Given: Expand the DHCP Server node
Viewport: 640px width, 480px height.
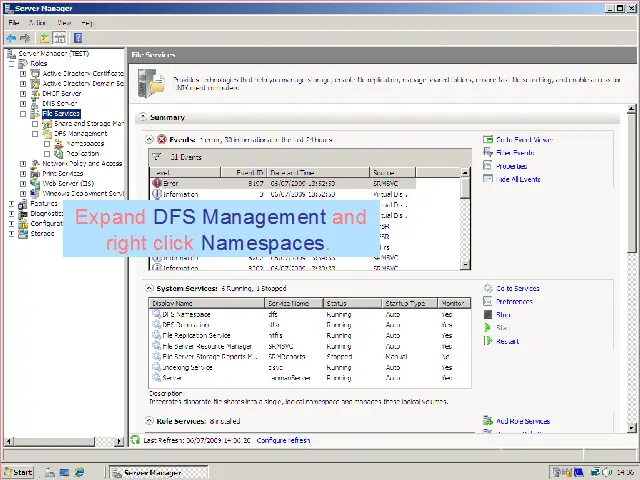Looking at the screenshot, I should click(x=23, y=93).
